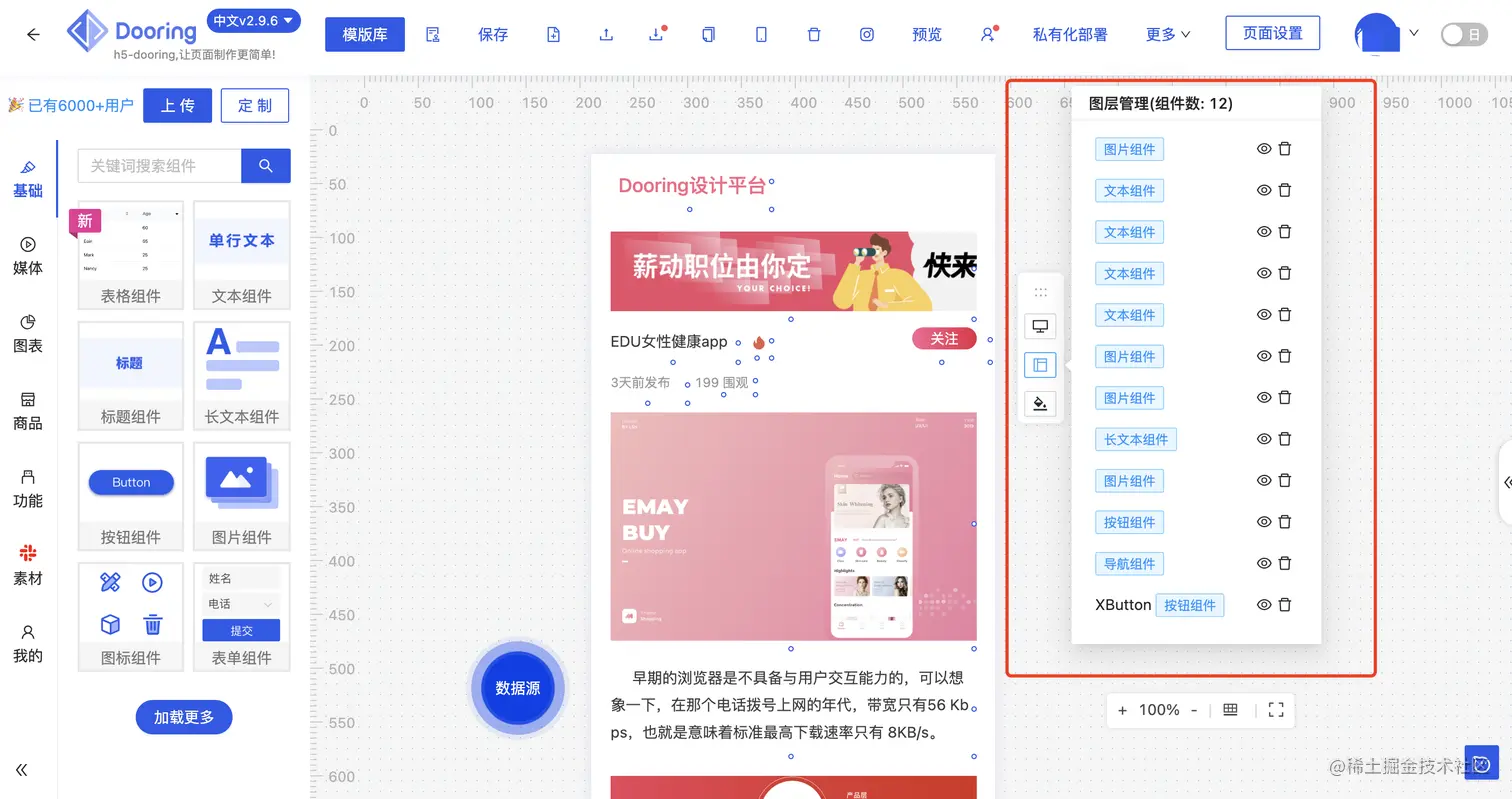Click the upload icon in the top toolbar
This screenshot has height=799, width=1512.
pos(606,34)
